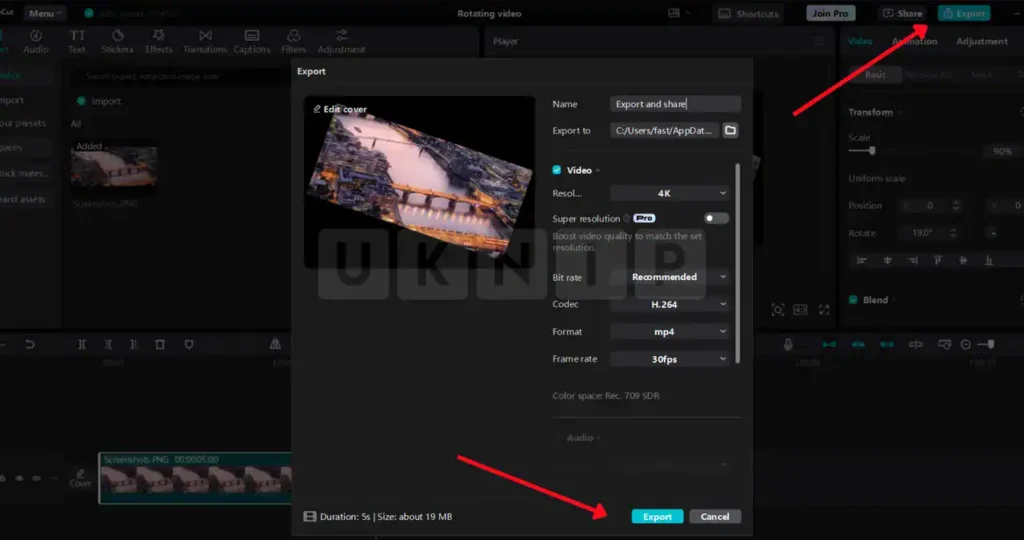
Task: Toggle the middle green linkage icon
Action: click(858, 344)
